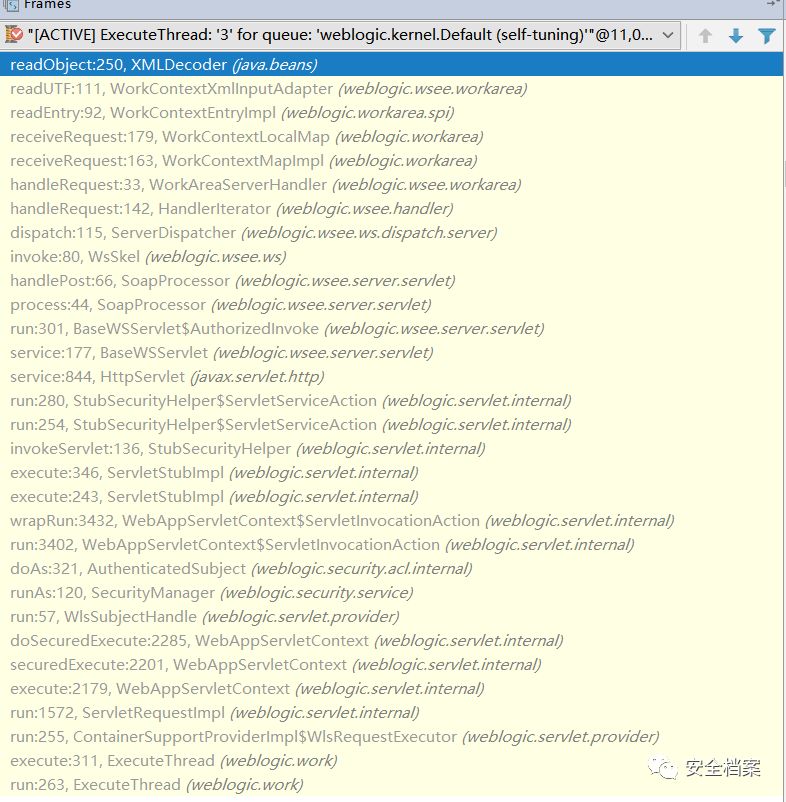The height and width of the screenshot is (802, 786).
Task: Select frame execute:311, ExecuteThread
Action: [392, 762]
